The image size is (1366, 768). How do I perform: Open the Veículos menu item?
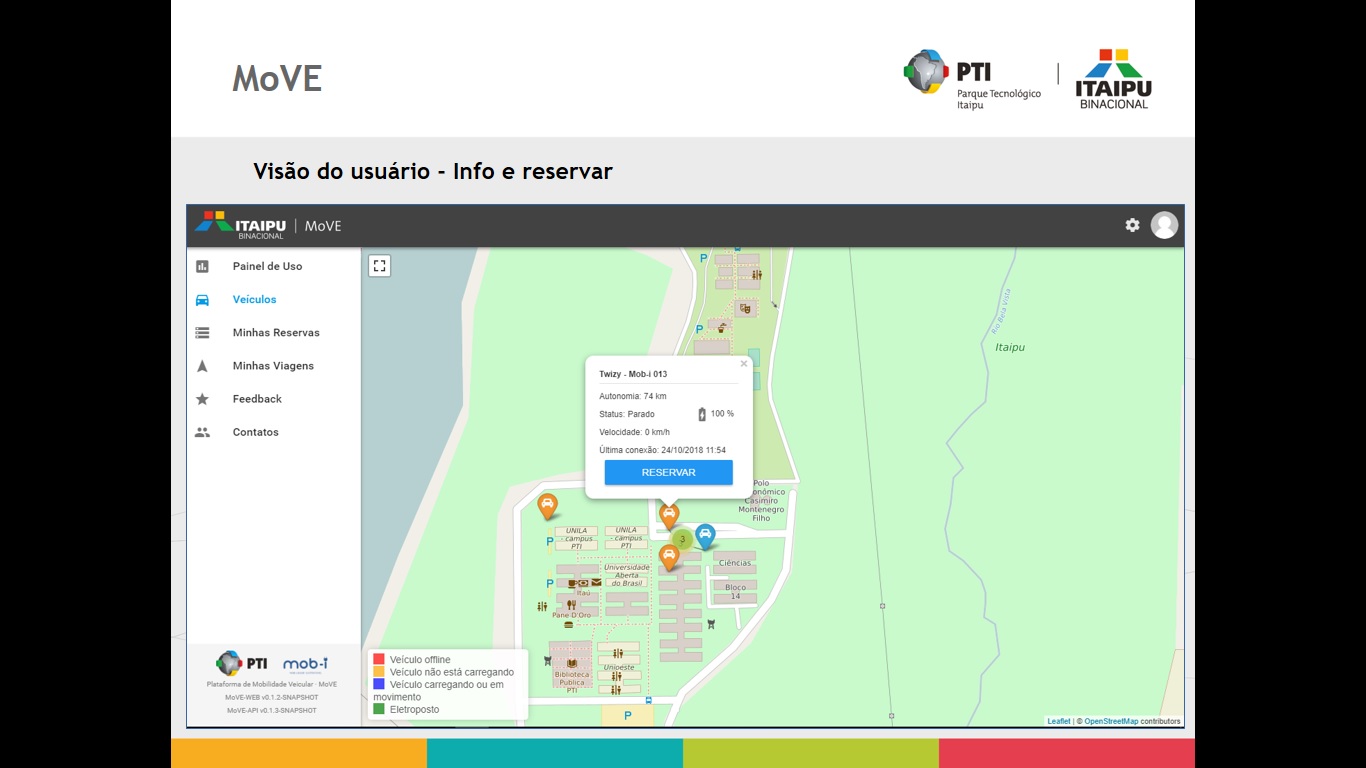[x=254, y=299]
